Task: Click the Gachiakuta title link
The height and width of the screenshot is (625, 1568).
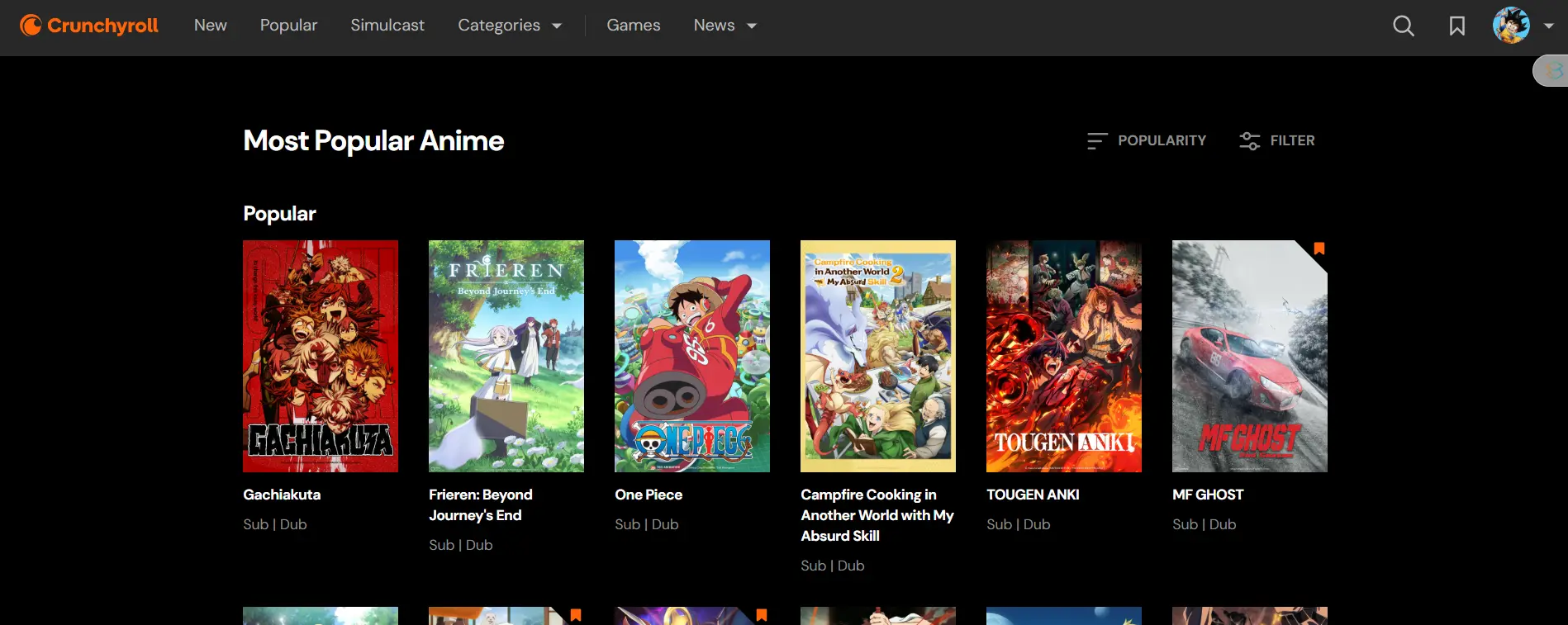Action: 282,495
